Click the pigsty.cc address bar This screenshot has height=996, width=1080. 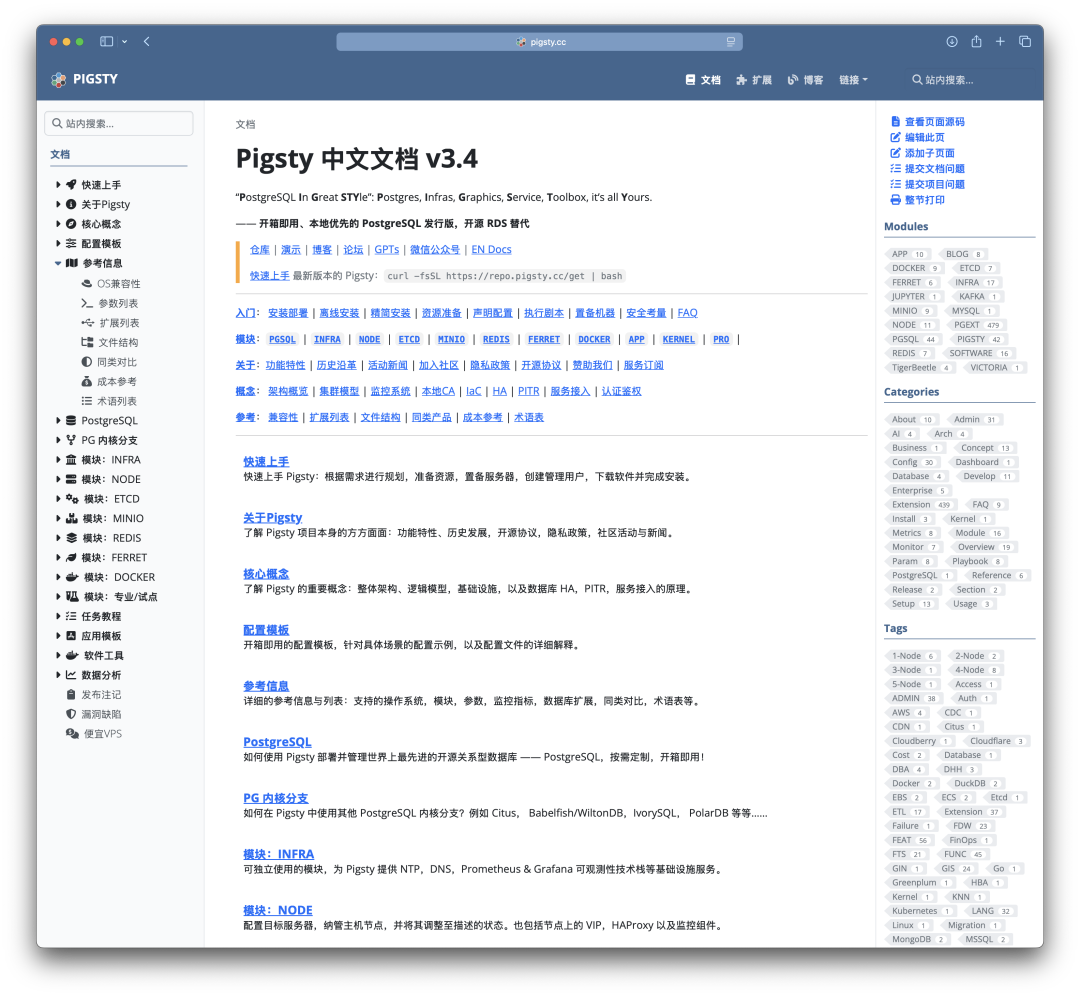tap(539, 42)
